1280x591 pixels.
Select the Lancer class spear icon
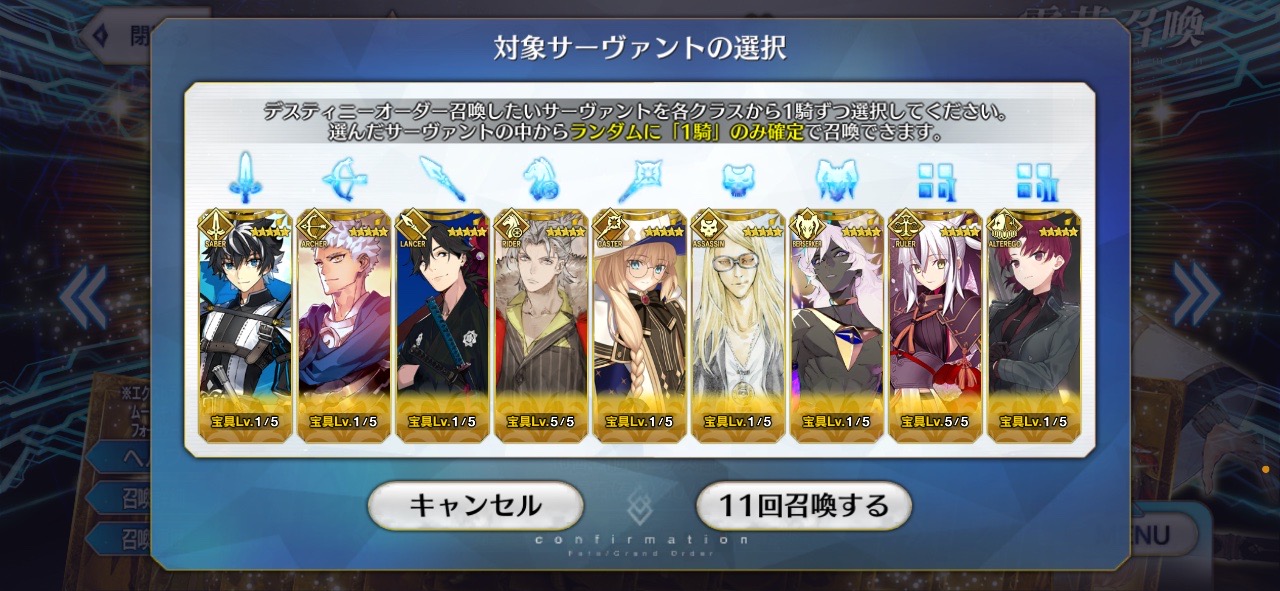[441, 179]
